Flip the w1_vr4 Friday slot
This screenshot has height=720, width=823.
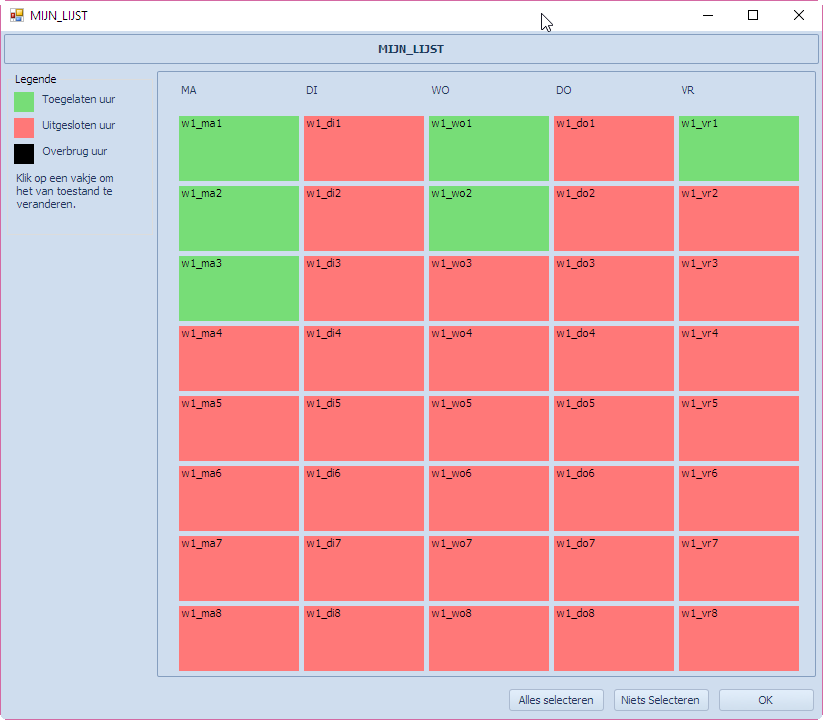click(739, 358)
